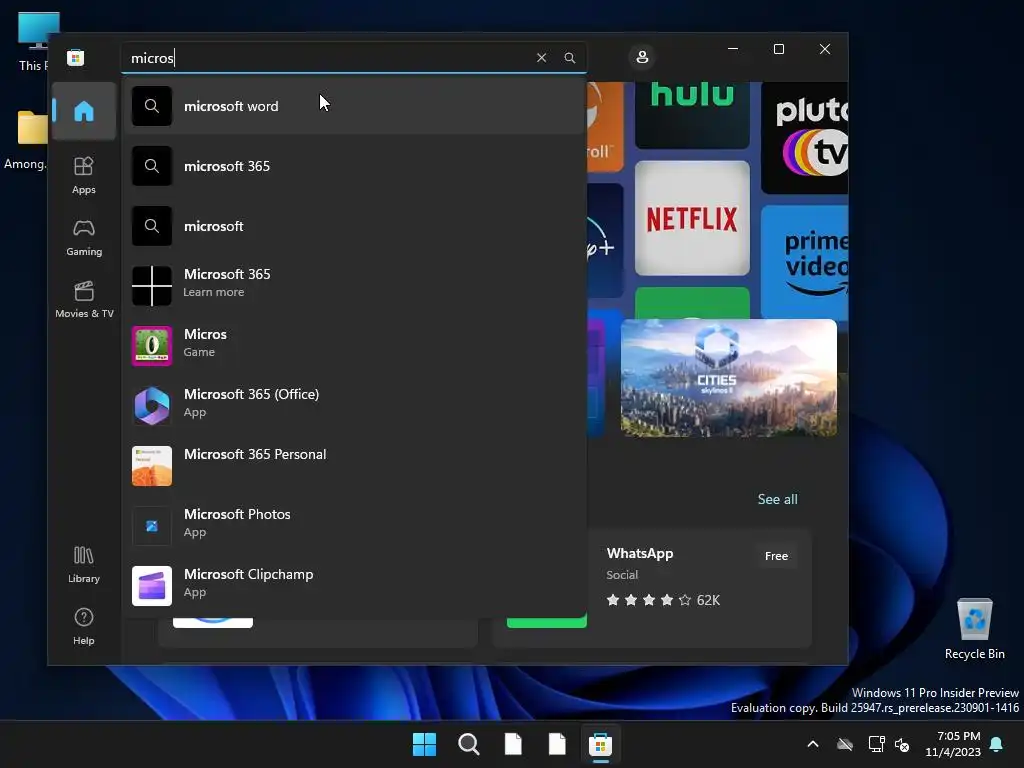Select the 'microsoft' search suggestion
Image resolution: width=1024 pixels, height=768 pixels.
pos(354,226)
